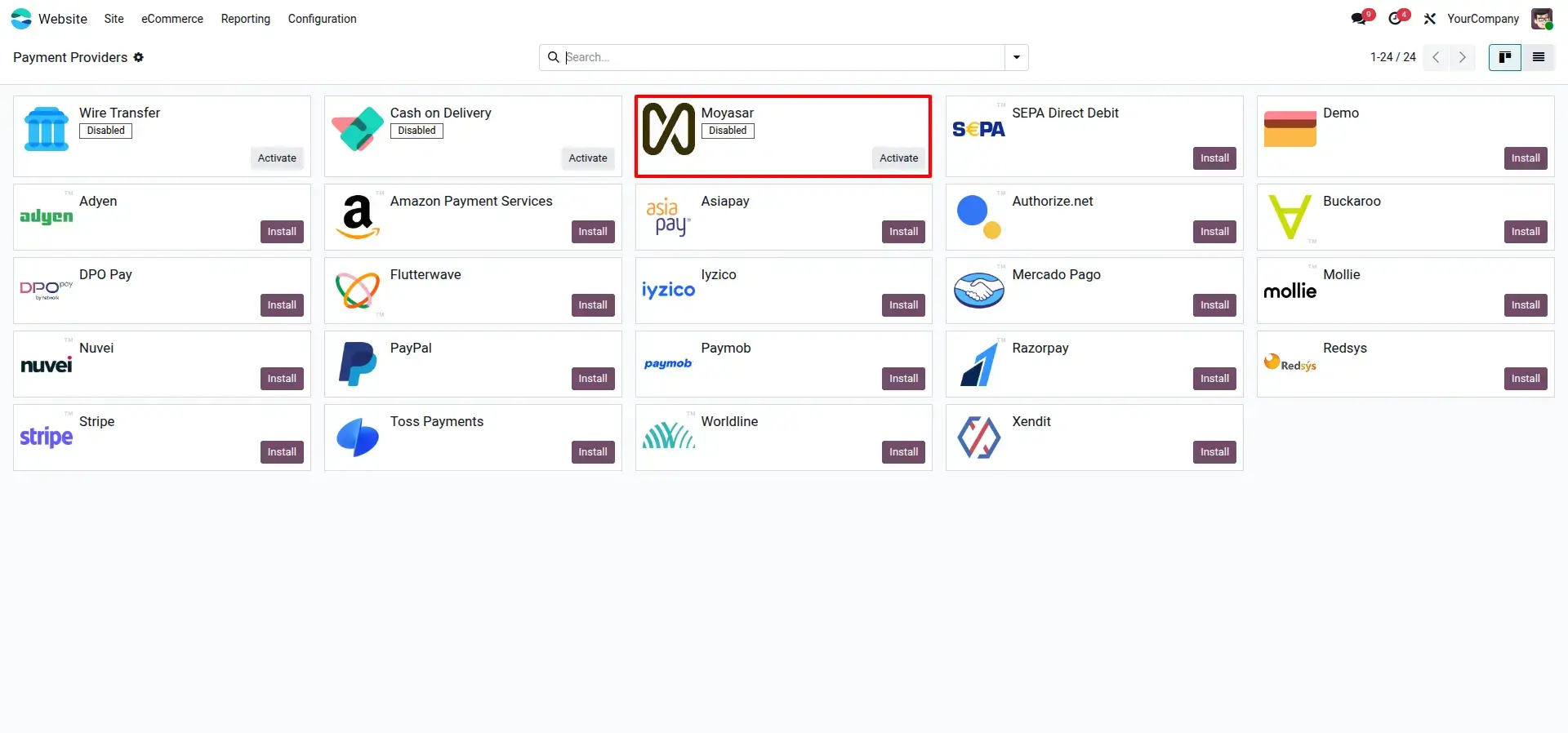Click the Authorize.net logo
Viewport: 1568px width, 733px height.
click(978, 217)
